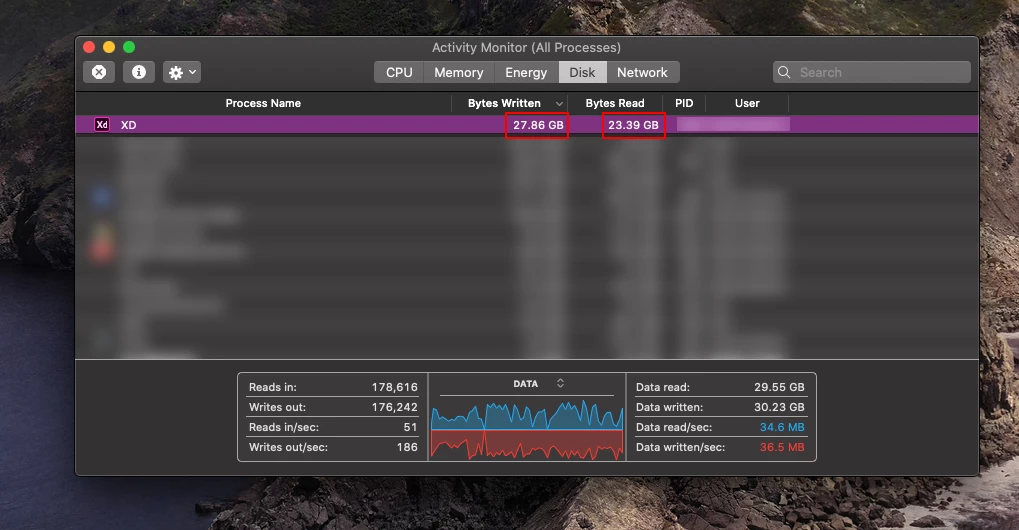Switch to the Energy tab
The width and height of the screenshot is (1019, 530).
pyautogui.click(x=526, y=72)
